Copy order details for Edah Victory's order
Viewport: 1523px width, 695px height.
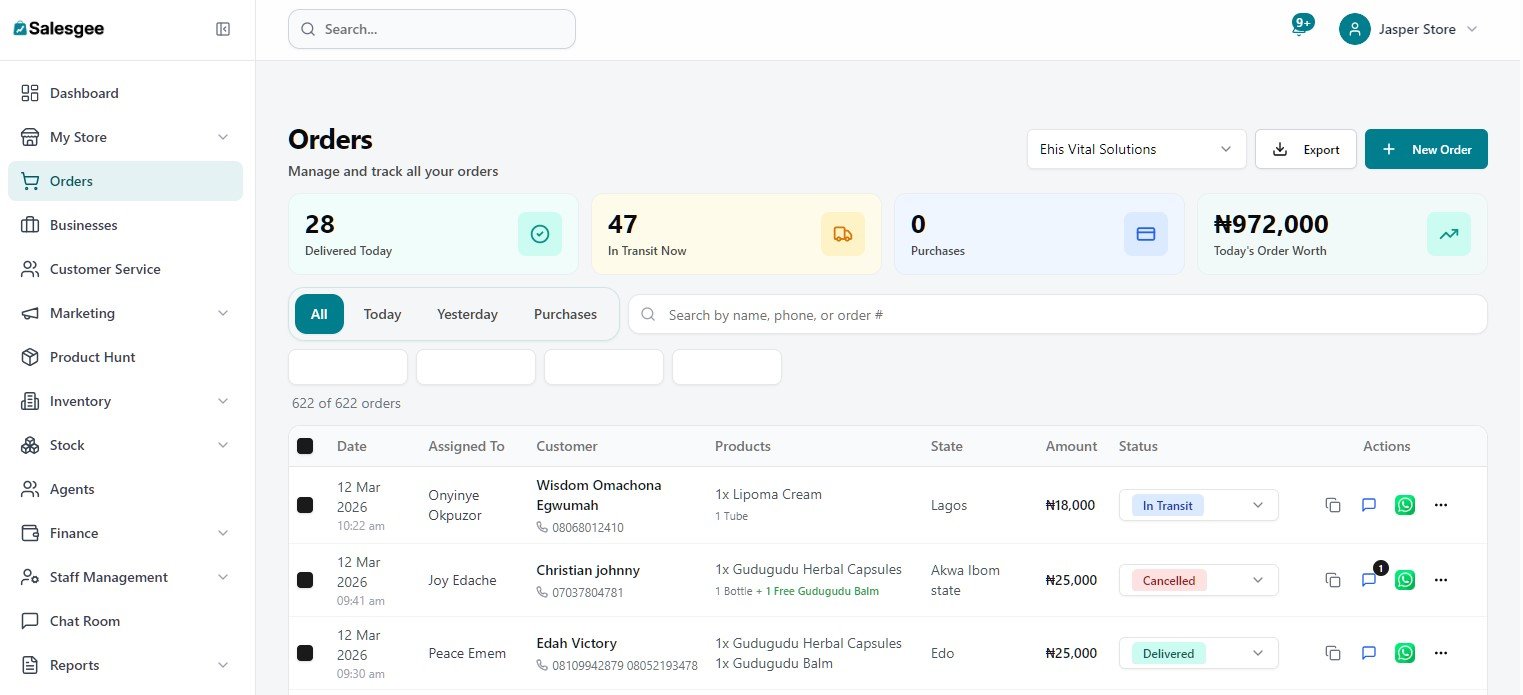1332,653
